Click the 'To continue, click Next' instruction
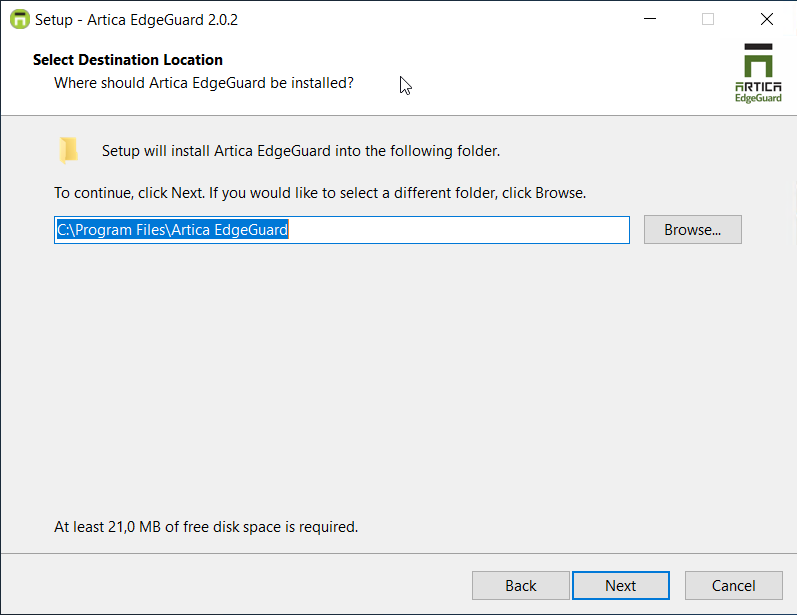 click(320, 193)
